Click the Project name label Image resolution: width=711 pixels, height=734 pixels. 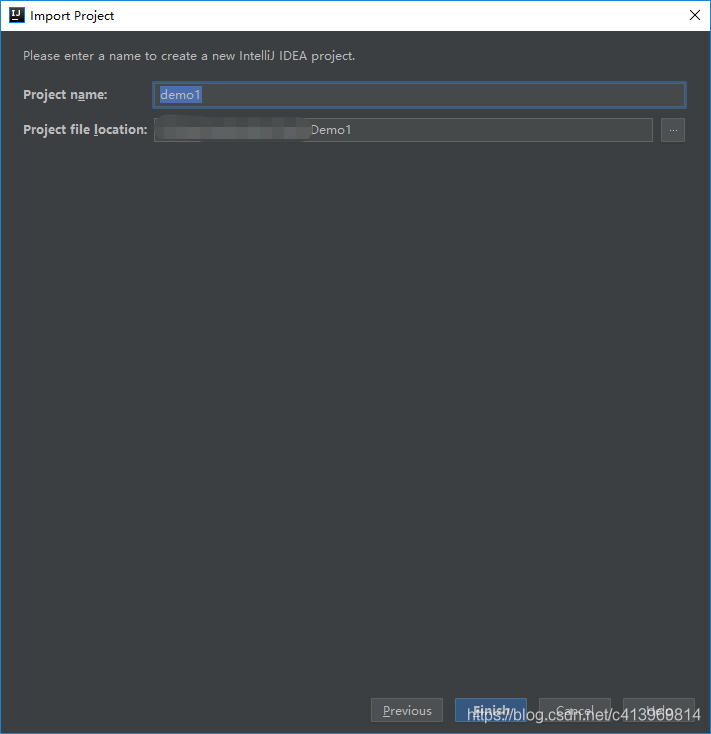(x=65, y=95)
